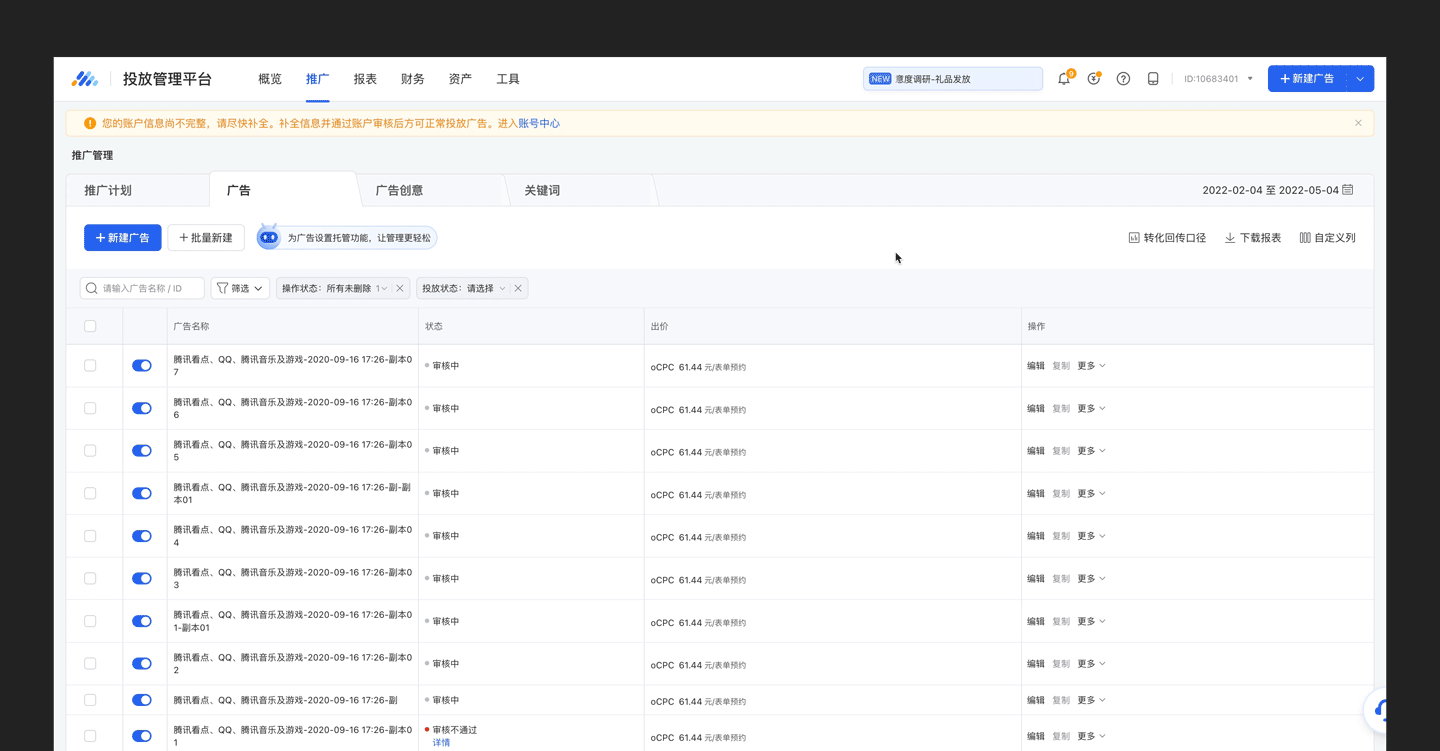This screenshot has width=1440, height=751.
Task: Tick the checkbox for ad 副本02
Action: (x=90, y=664)
